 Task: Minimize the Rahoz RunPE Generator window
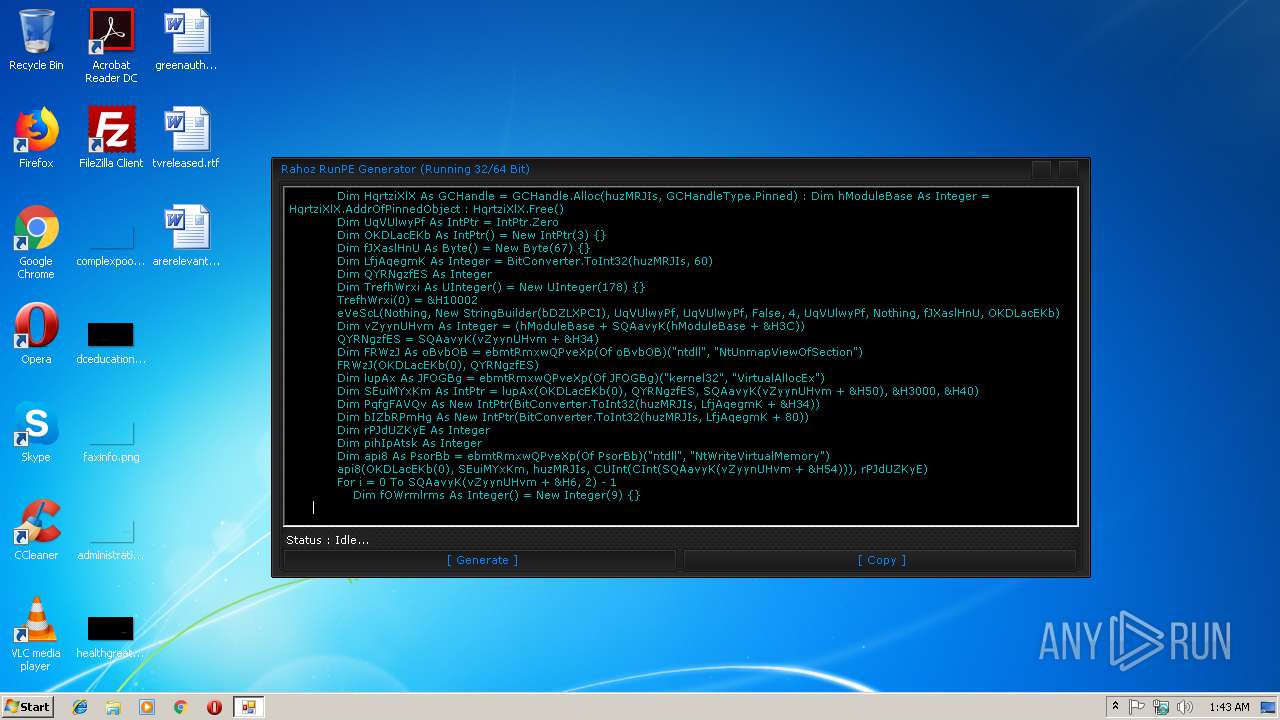pyautogui.click(x=1041, y=169)
